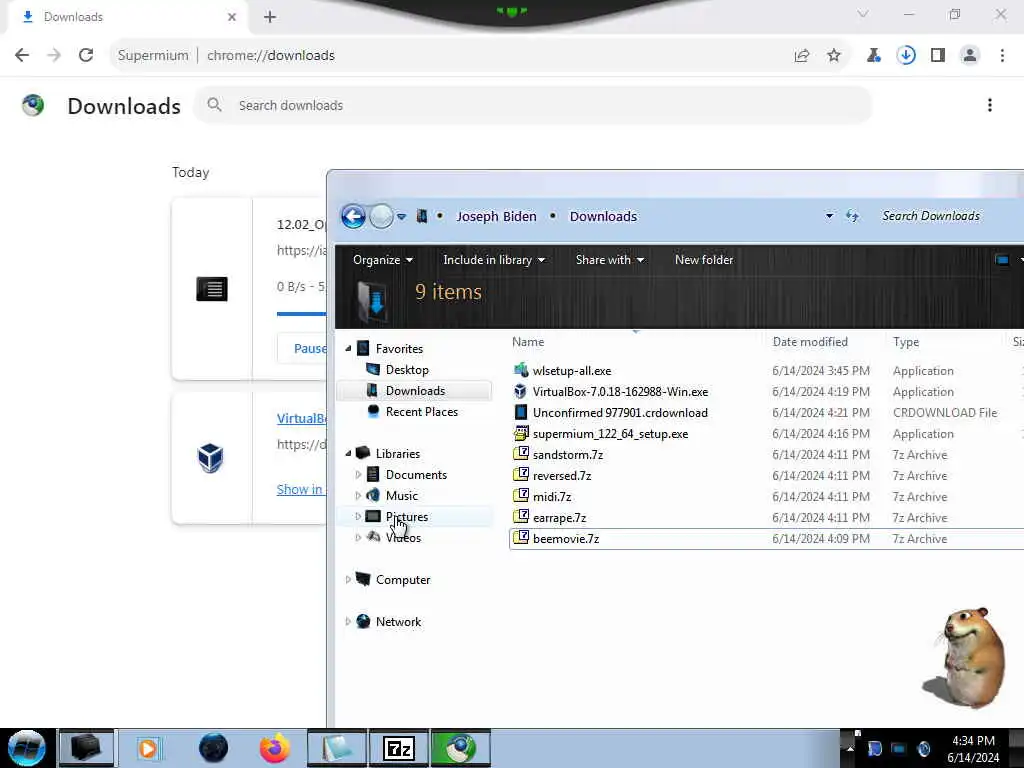The height and width of the screenshot is (768, 1024).
Task: Open Recent Places in navigation pane
Action: point(421,411)
